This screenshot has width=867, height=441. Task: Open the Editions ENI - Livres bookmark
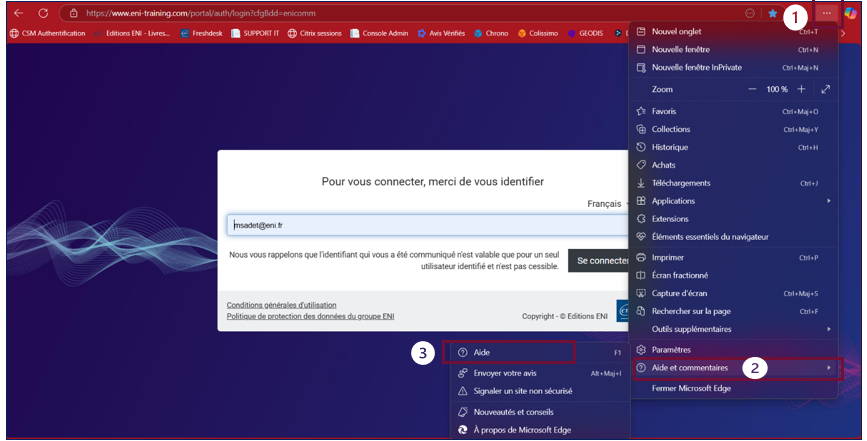coord(132,33)
